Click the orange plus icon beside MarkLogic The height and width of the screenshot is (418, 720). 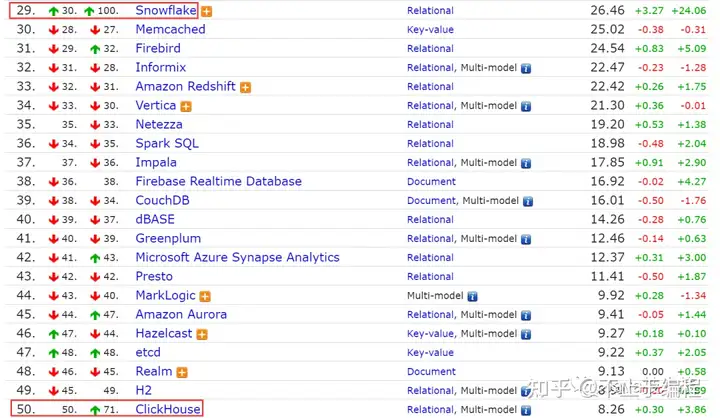205,296
